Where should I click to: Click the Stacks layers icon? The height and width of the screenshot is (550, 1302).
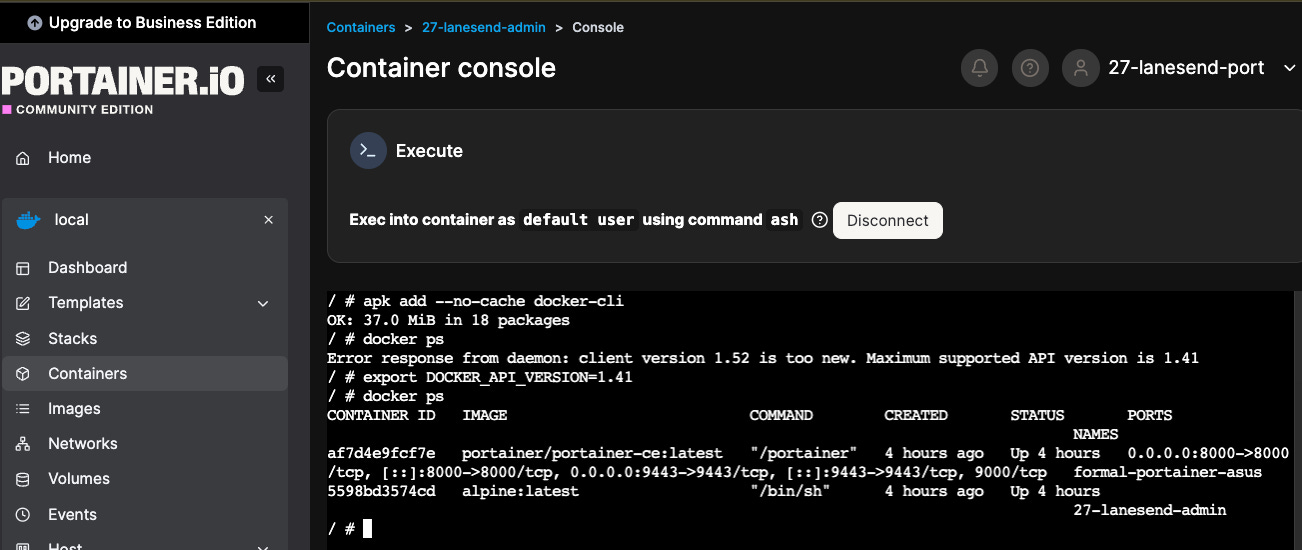(24, 339)
